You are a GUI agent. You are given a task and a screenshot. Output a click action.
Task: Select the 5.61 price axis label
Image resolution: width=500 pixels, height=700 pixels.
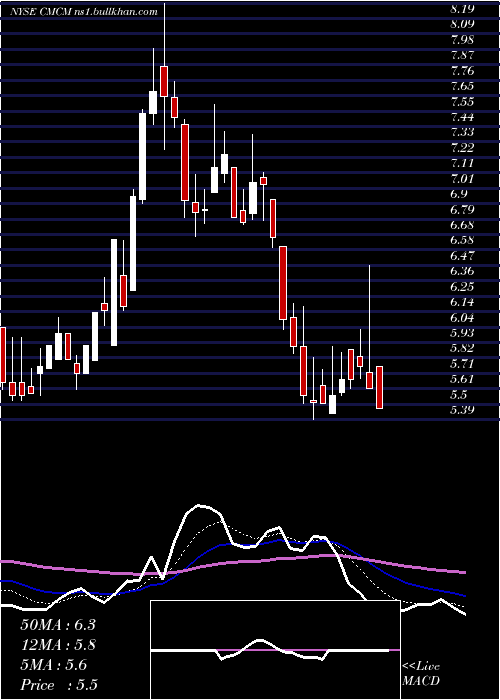[462, 379]
